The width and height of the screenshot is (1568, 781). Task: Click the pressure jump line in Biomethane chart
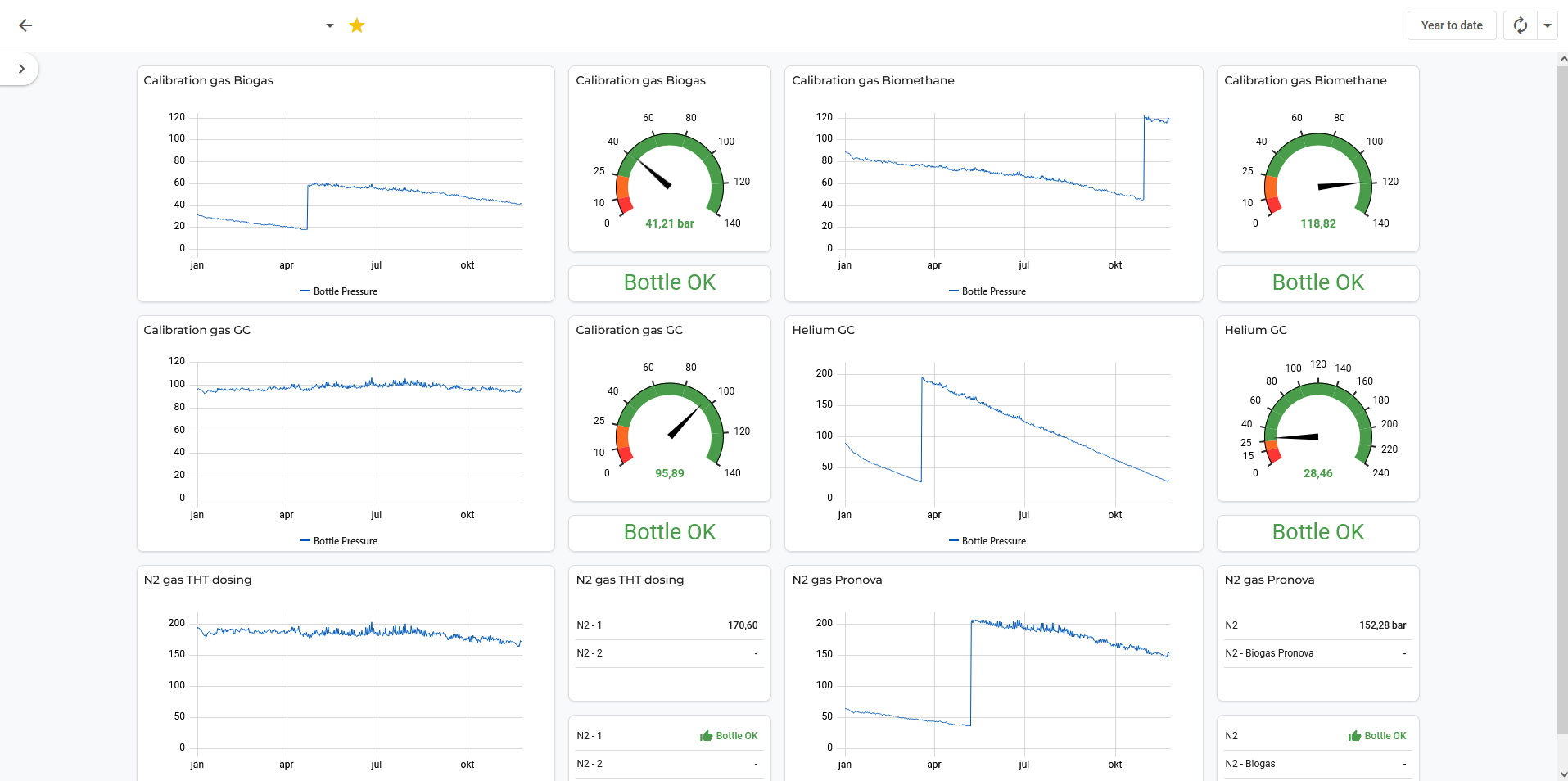[1144, 158]
